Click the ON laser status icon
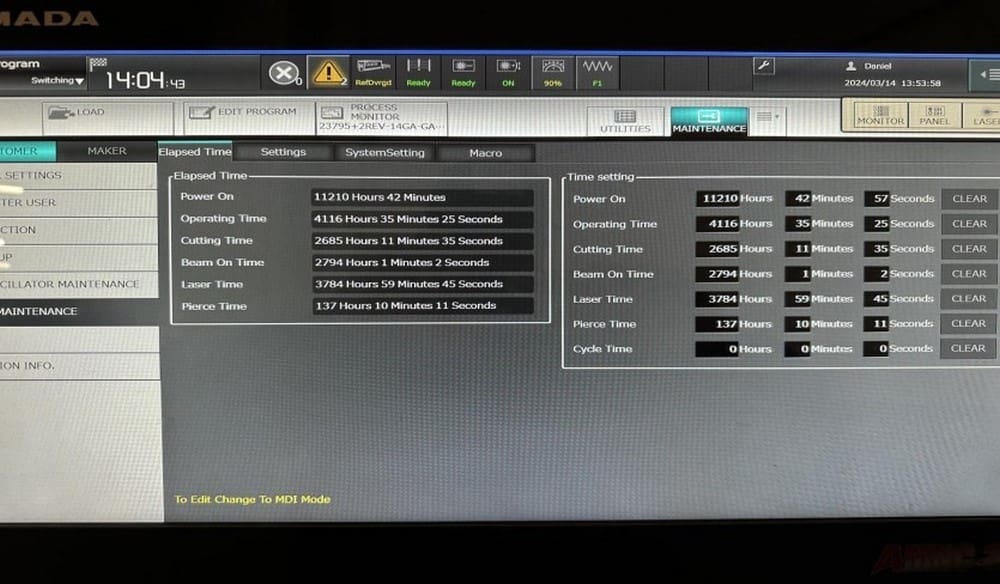The height and width of the screenshot is (584, 1000). [x=508, y=73]
